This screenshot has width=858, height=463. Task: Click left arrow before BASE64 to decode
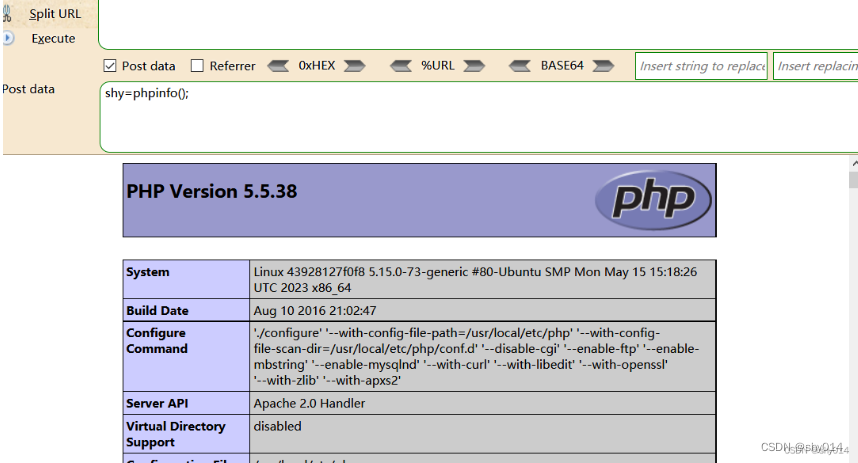(x=519, y=66)
